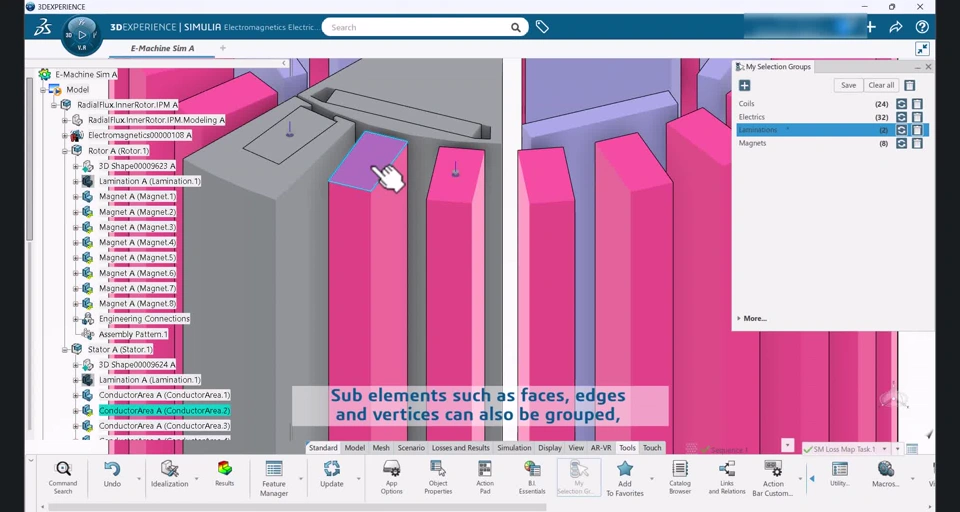
Task: Open the Catalog Browser
Action: [680, 478]
